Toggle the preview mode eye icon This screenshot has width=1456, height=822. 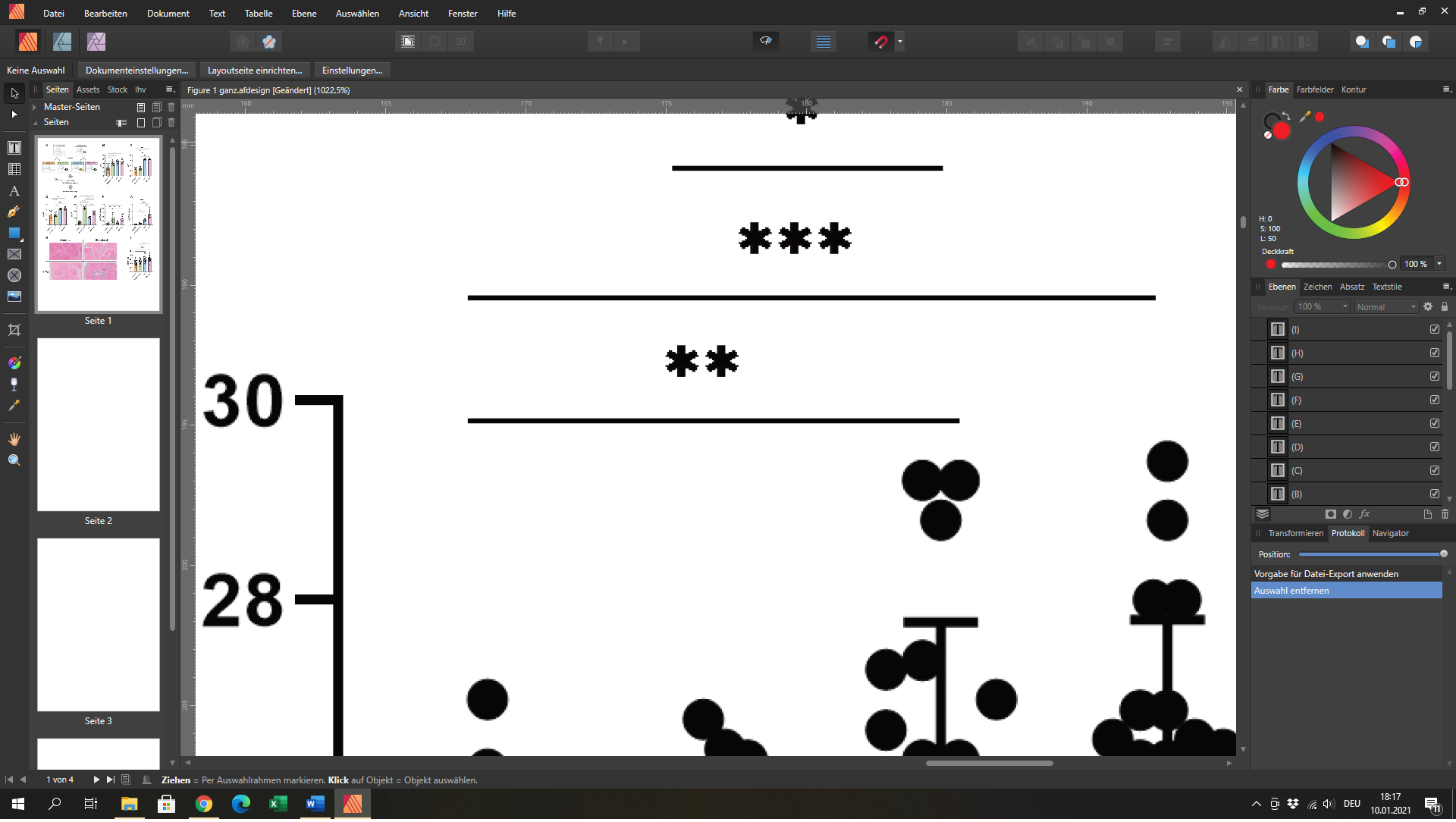(x=766, y=41)
